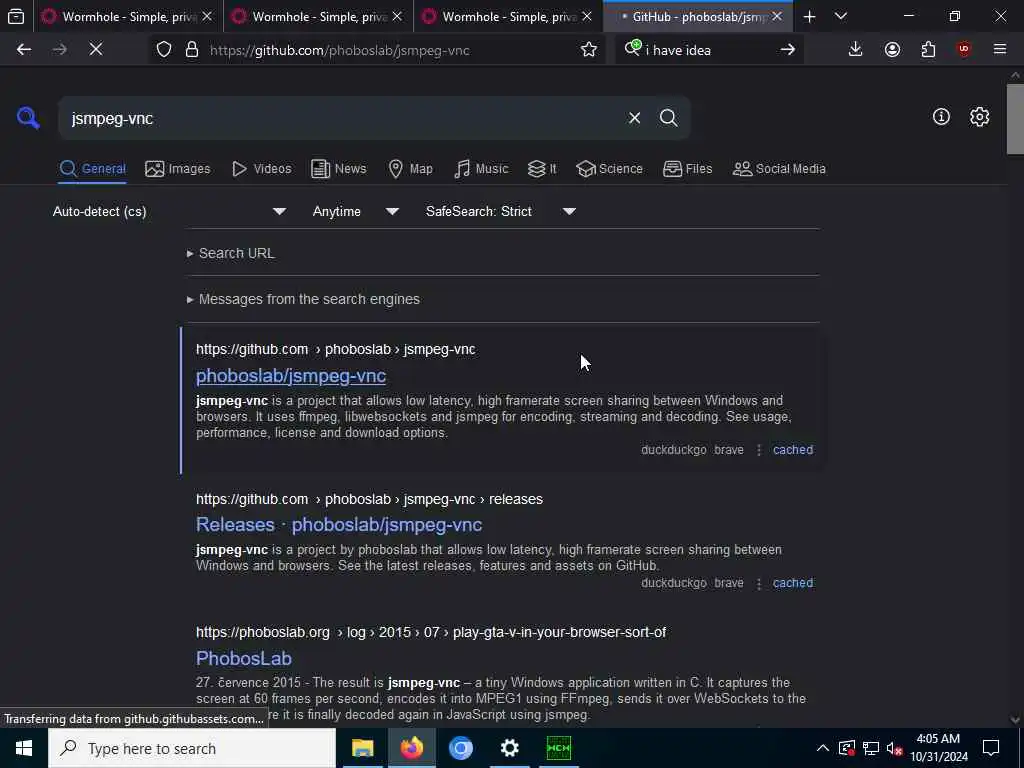1024x768 pixels.
Task: Click Windows taskbar search box
Action: (x=192, y=748)
